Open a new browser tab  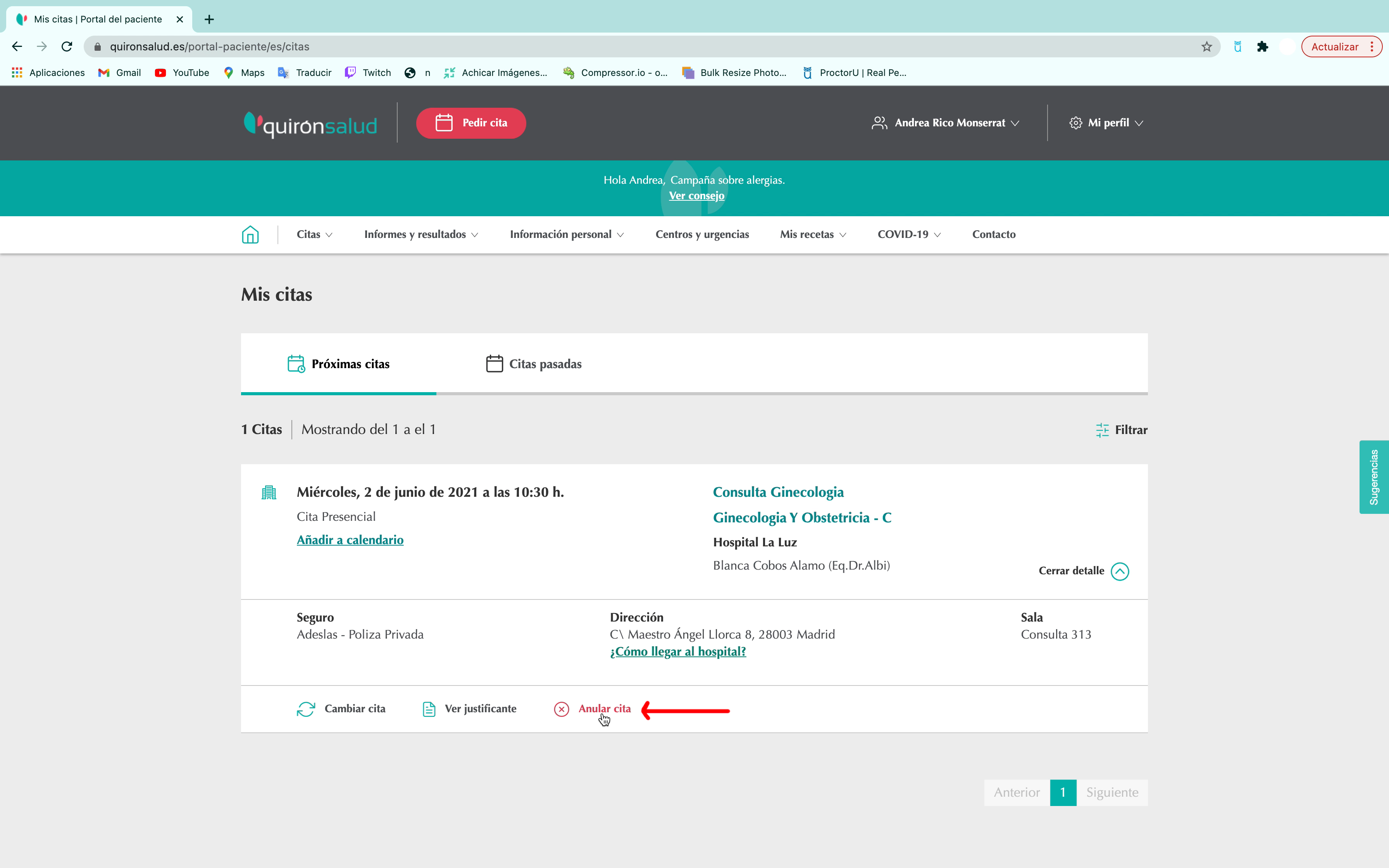(209, 19)
